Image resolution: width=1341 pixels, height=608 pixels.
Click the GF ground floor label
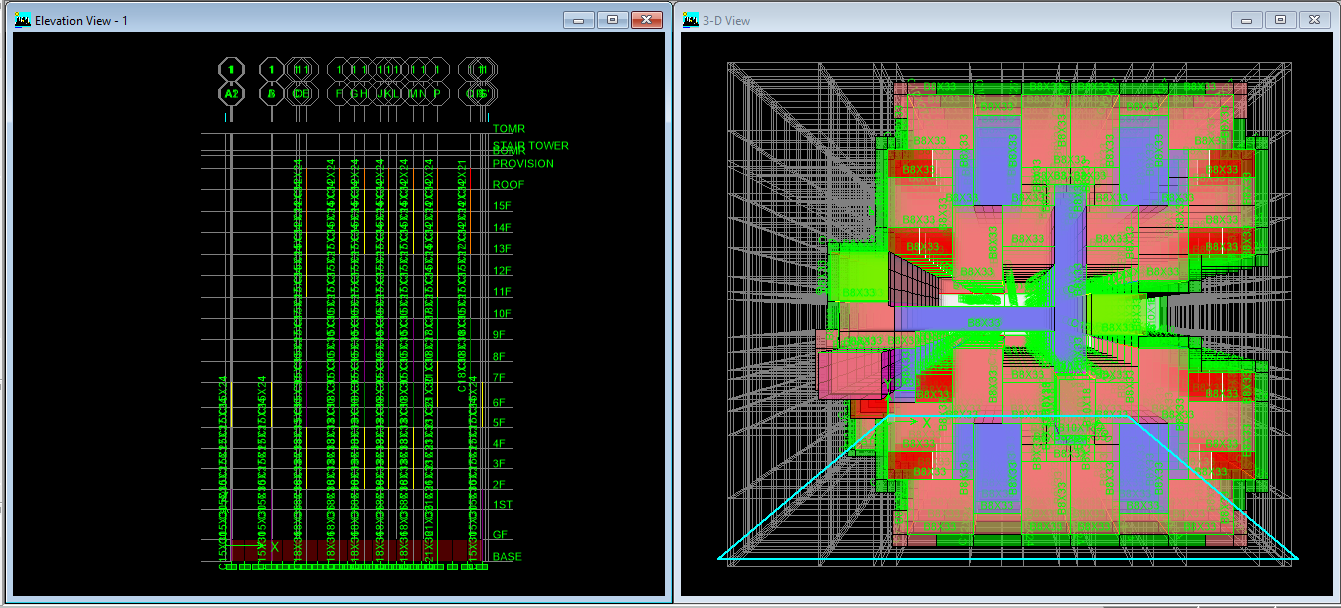point(500,535)
